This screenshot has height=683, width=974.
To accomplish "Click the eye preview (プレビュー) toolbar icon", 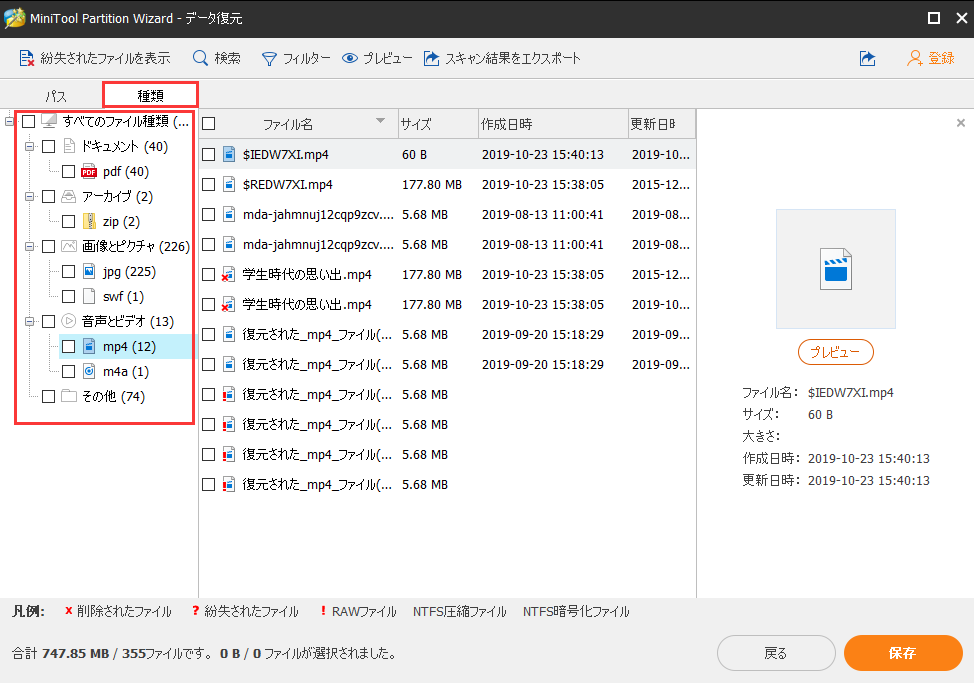I will click(x=350, y=59).
